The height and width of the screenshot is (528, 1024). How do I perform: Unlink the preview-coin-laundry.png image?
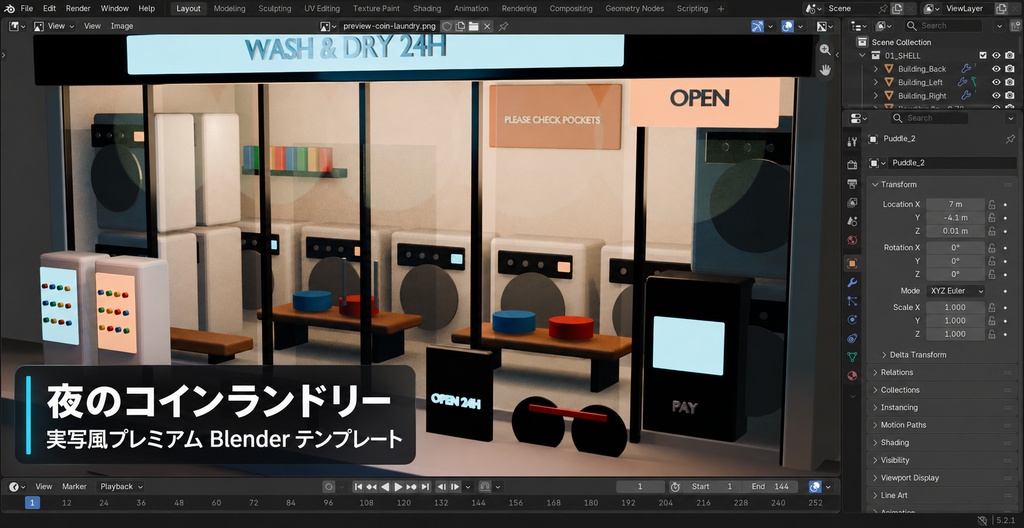pyautogui.click(x=487, y=27)
